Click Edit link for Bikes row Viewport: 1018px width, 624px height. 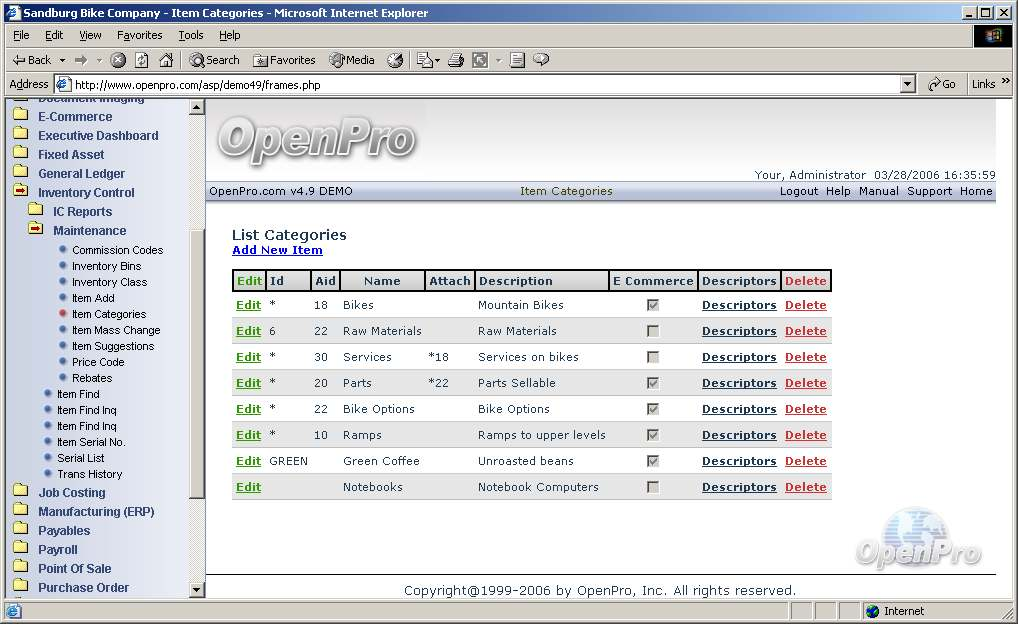(x=249, y=305)
